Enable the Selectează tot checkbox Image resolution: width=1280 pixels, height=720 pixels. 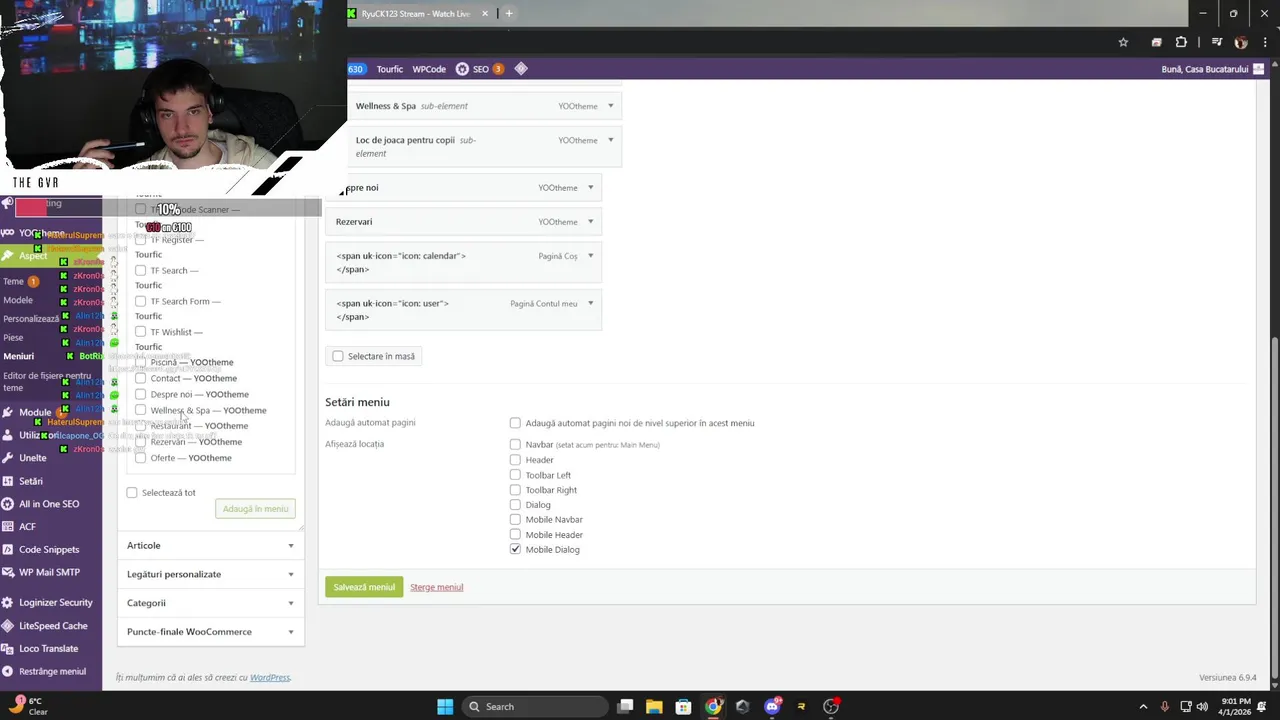[132, 493]
